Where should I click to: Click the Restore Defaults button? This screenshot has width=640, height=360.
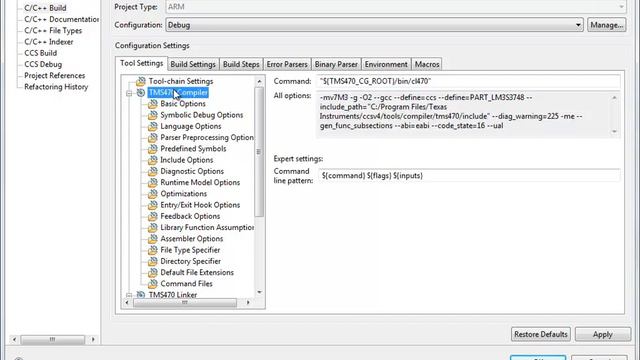click(541, 334)
